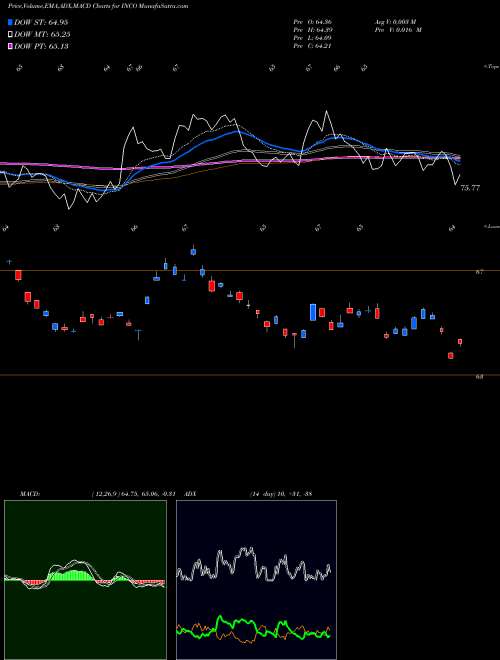Click the 'Pre C: 64.21' value
The height and width of the screenshot is (660, 500).
(x=313, y=46)
